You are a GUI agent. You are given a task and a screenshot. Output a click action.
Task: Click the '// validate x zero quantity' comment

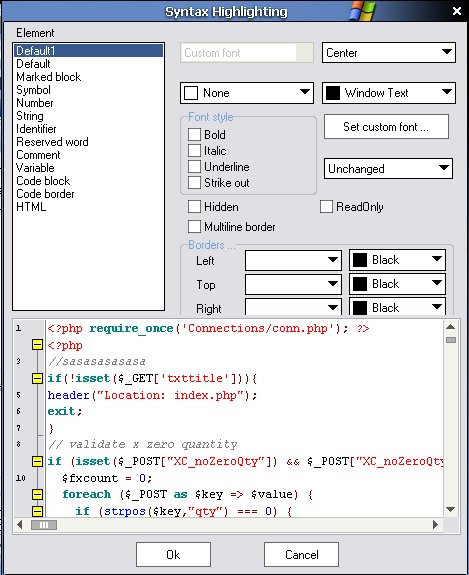[143, 444]
